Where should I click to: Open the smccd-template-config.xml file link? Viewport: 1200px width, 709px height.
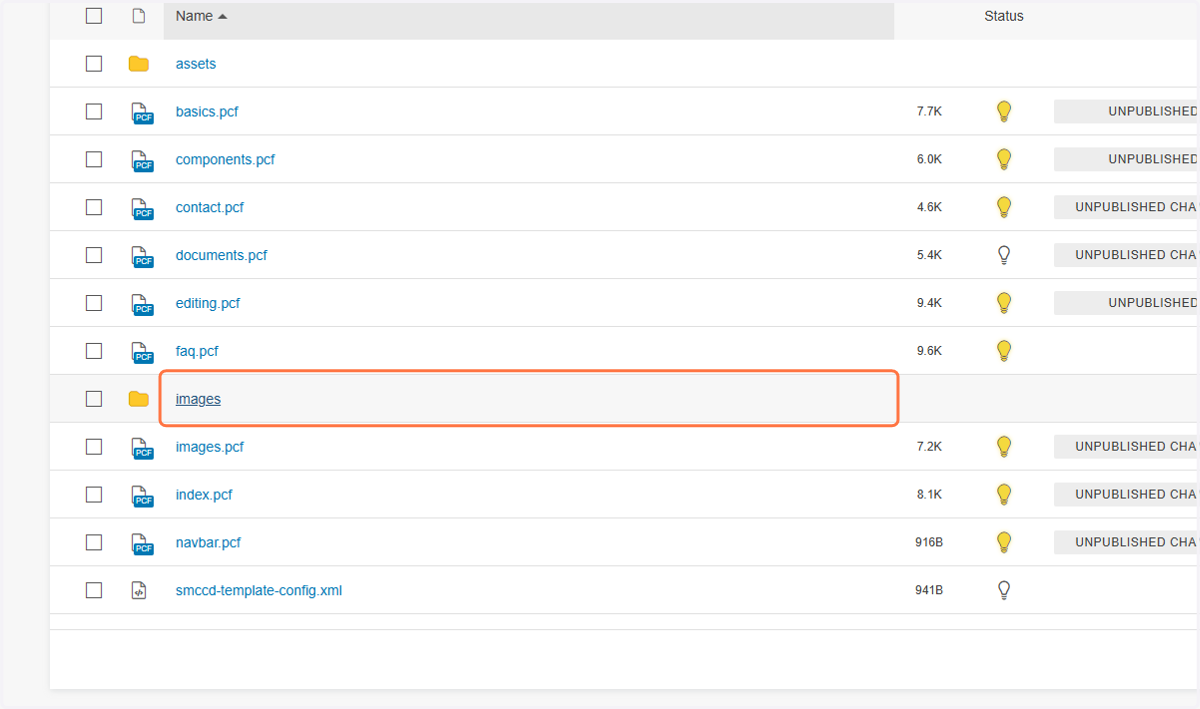259,590
